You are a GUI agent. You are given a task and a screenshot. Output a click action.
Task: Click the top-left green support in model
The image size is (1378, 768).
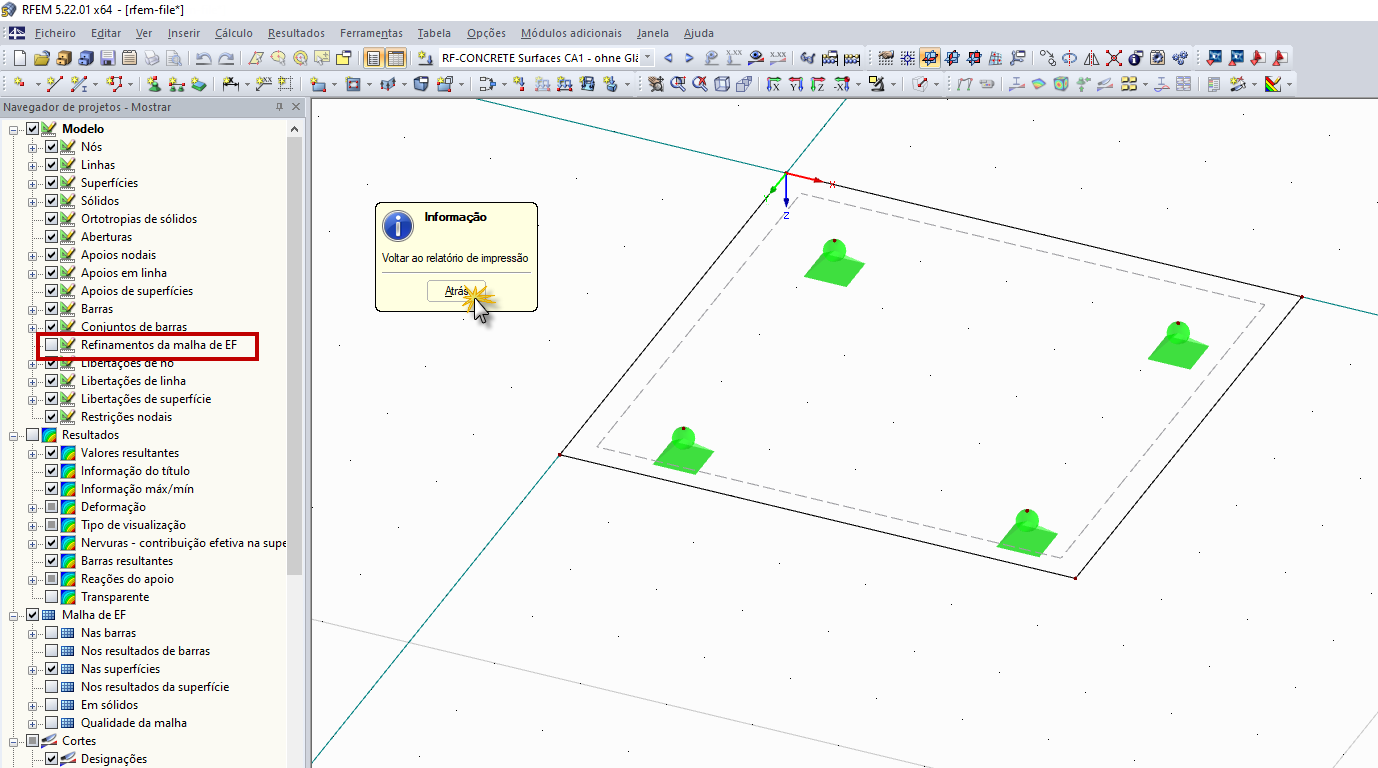tap(834, 263)
